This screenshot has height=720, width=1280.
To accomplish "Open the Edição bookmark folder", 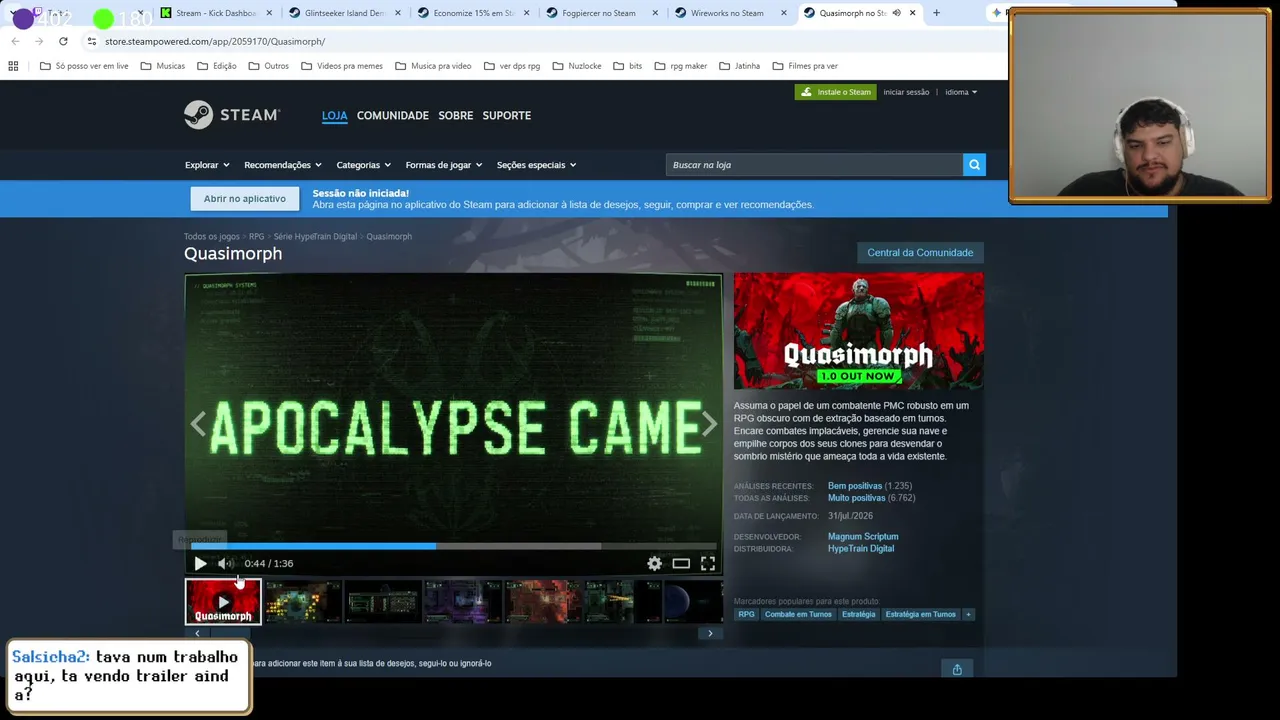I will [x=217, y=66].
